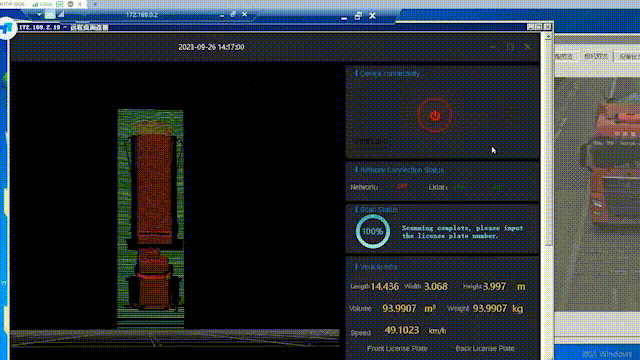Viewport: 640px width, 360px height.
Task: Close the browser tab at the top
Action: [80, 4]
